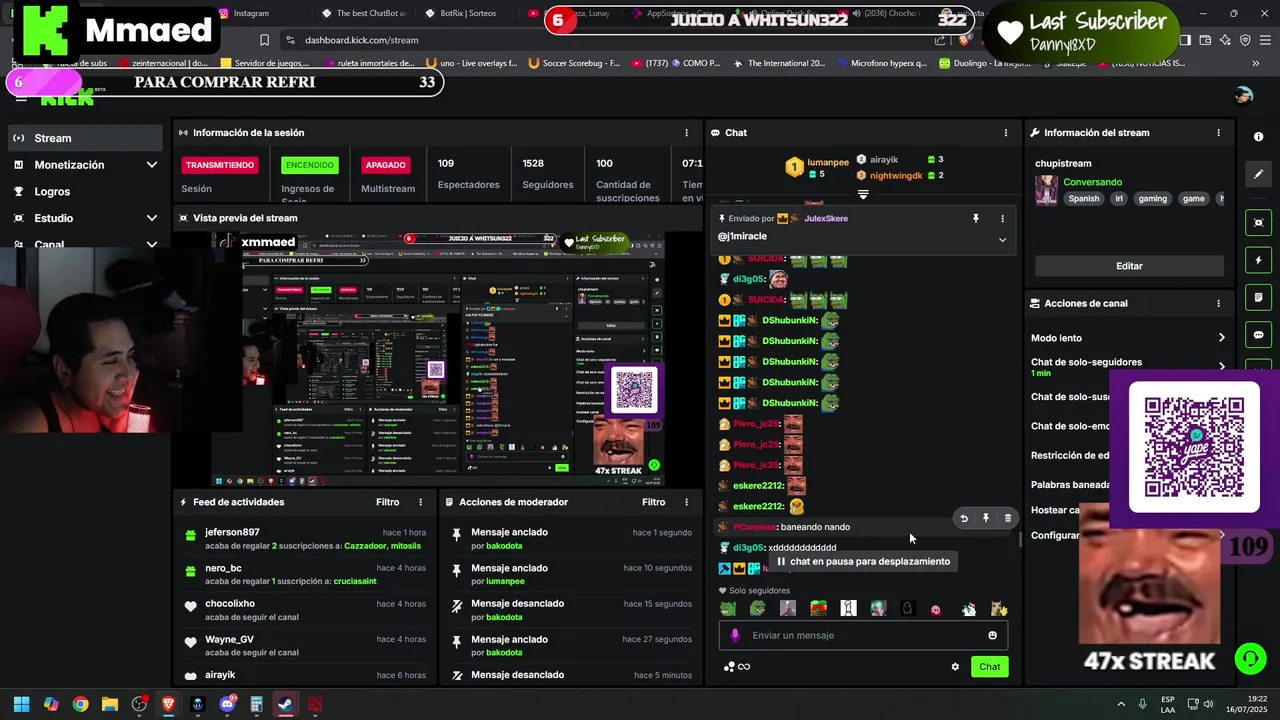The height and width of the screenshot is (720, 1280).
Task: Click the pencil edit icon in right sidebar
Action: pos(1258,174)
